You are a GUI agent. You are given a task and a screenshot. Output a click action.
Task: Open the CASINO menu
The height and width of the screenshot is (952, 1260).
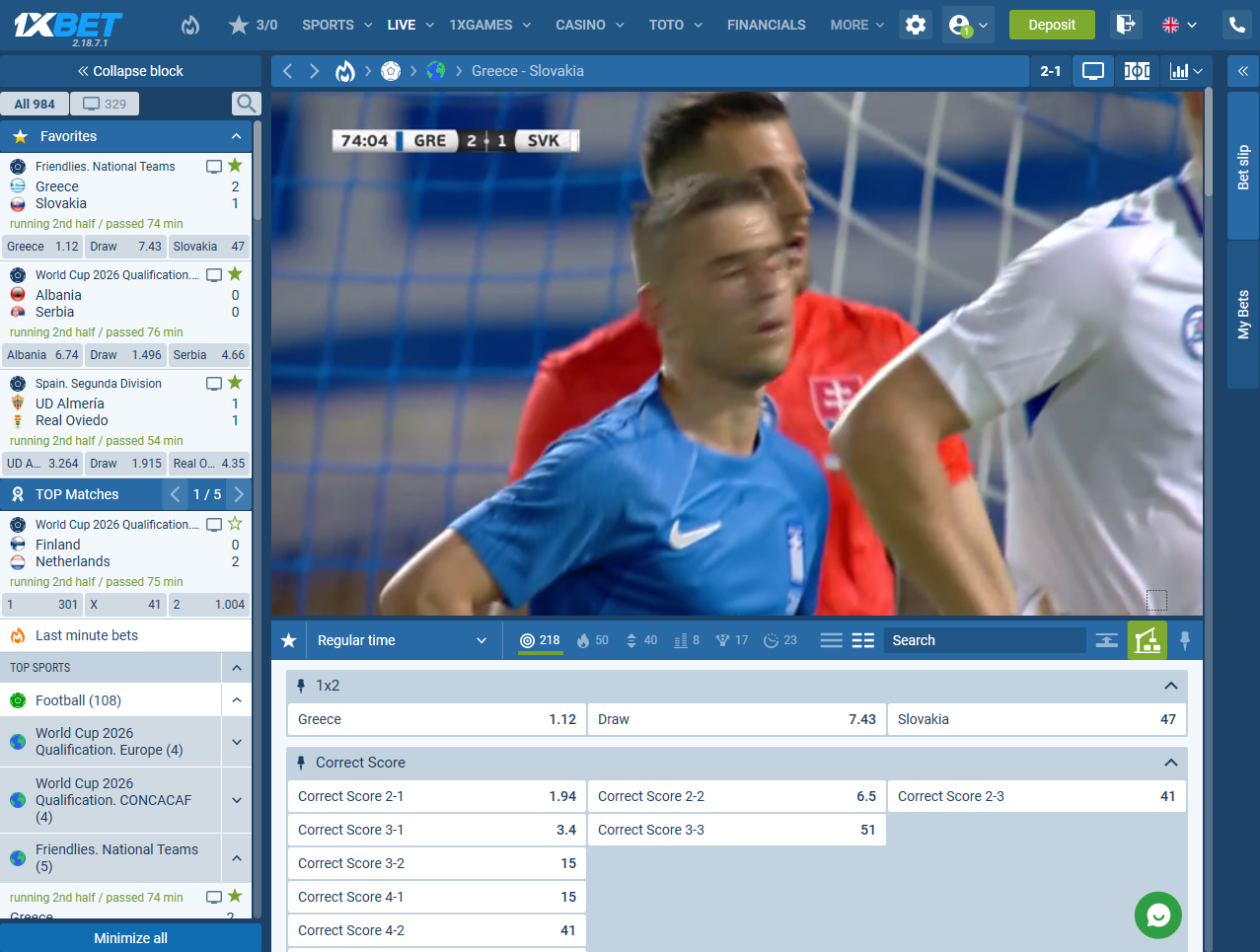tap(589, 25)
